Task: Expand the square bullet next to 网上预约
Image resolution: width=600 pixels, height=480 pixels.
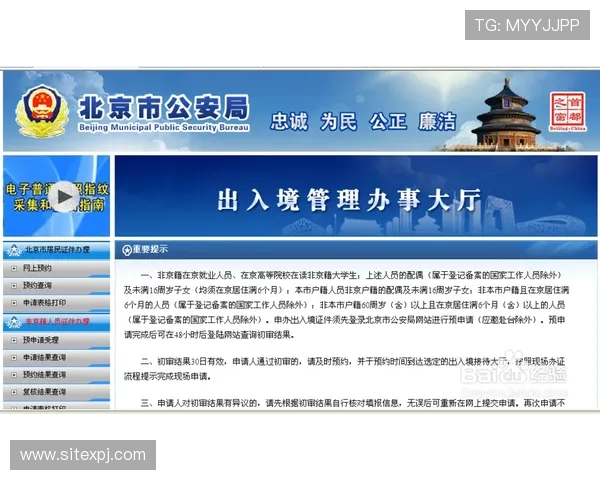Action: coord(14,269)
